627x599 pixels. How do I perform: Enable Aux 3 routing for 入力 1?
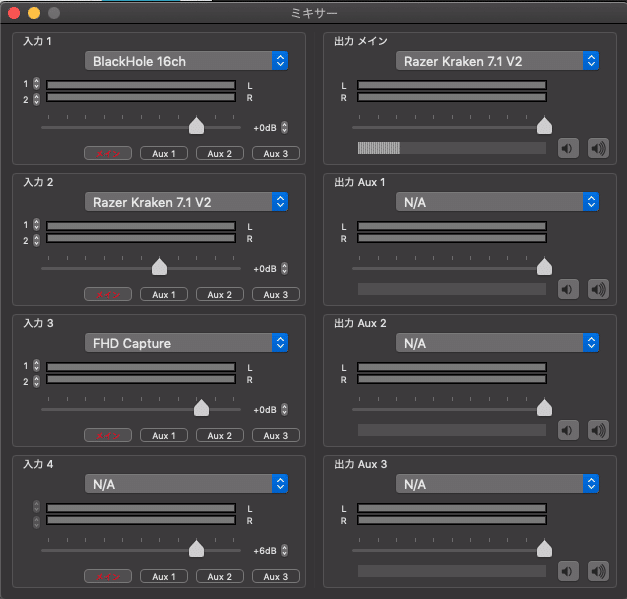(276, 154)
